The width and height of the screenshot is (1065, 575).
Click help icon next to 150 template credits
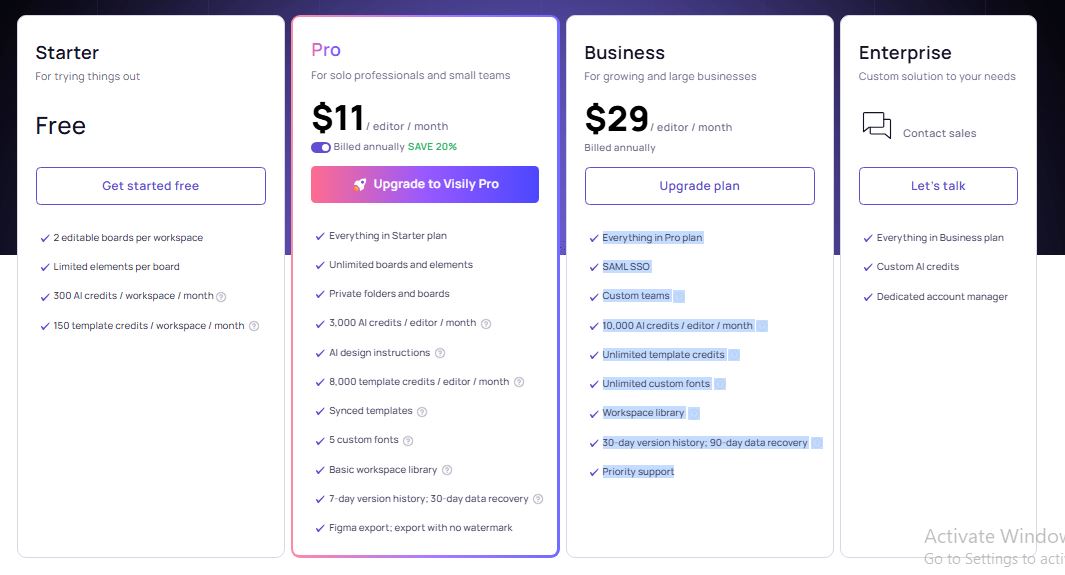(254, 326)
